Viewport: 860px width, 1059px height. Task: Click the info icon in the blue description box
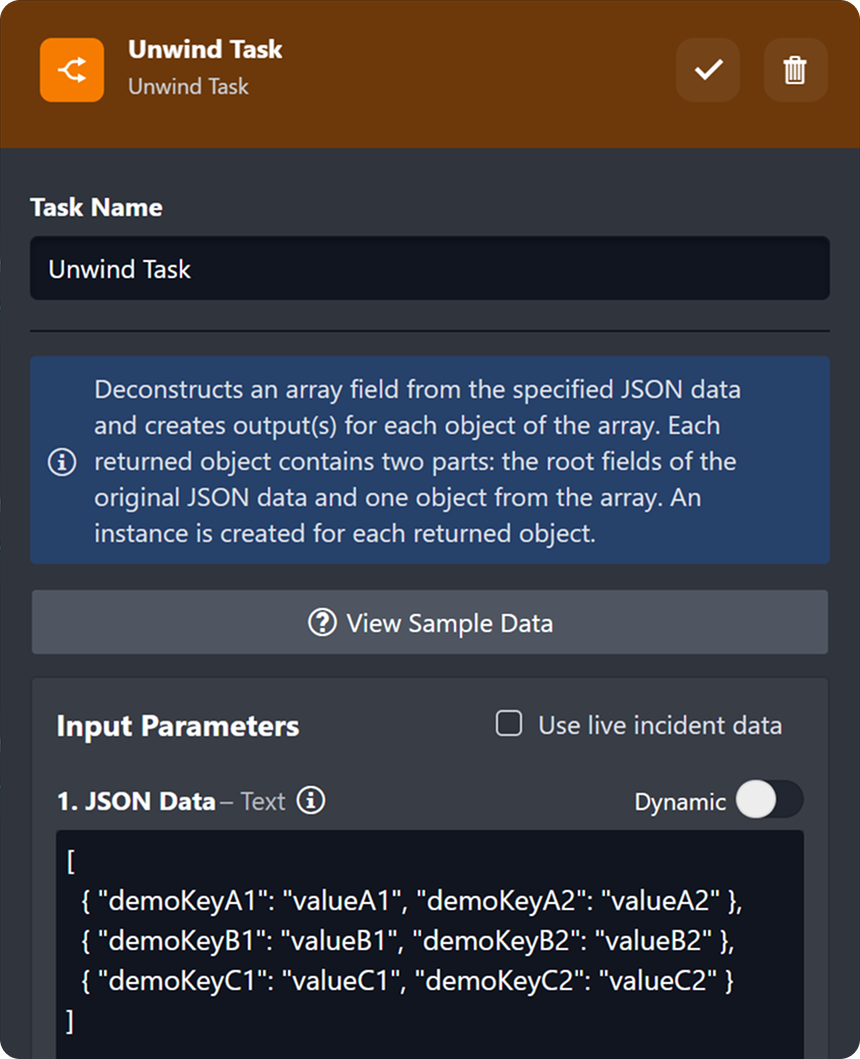click(62, 462)
